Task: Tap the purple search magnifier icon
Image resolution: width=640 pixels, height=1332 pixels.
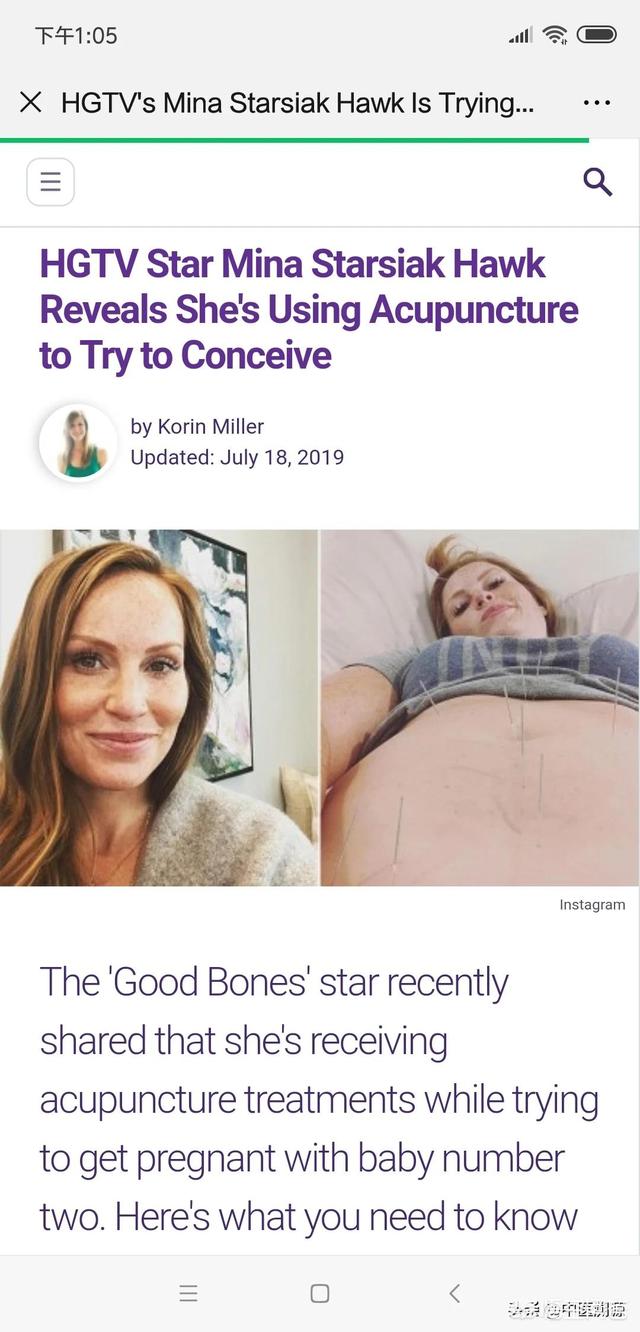Action: (597, 182)
